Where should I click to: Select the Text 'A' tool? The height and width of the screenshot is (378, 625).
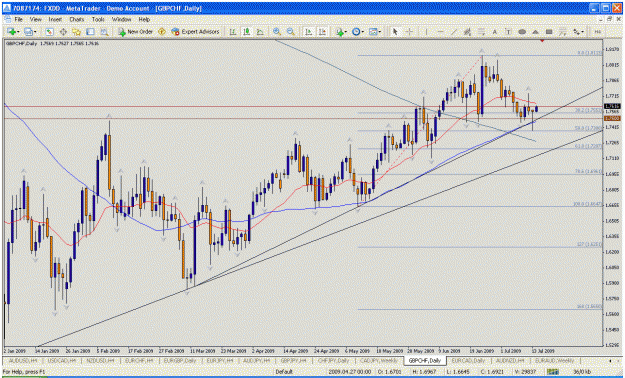pos(495,32)
